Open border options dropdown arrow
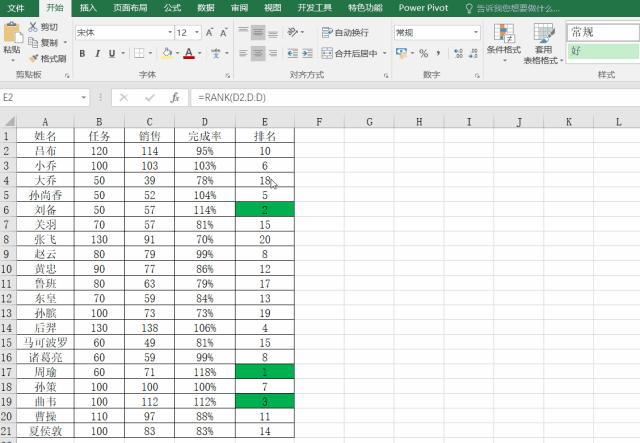The width and height of the screenshot is (640, 443). (x=150, y=53)
